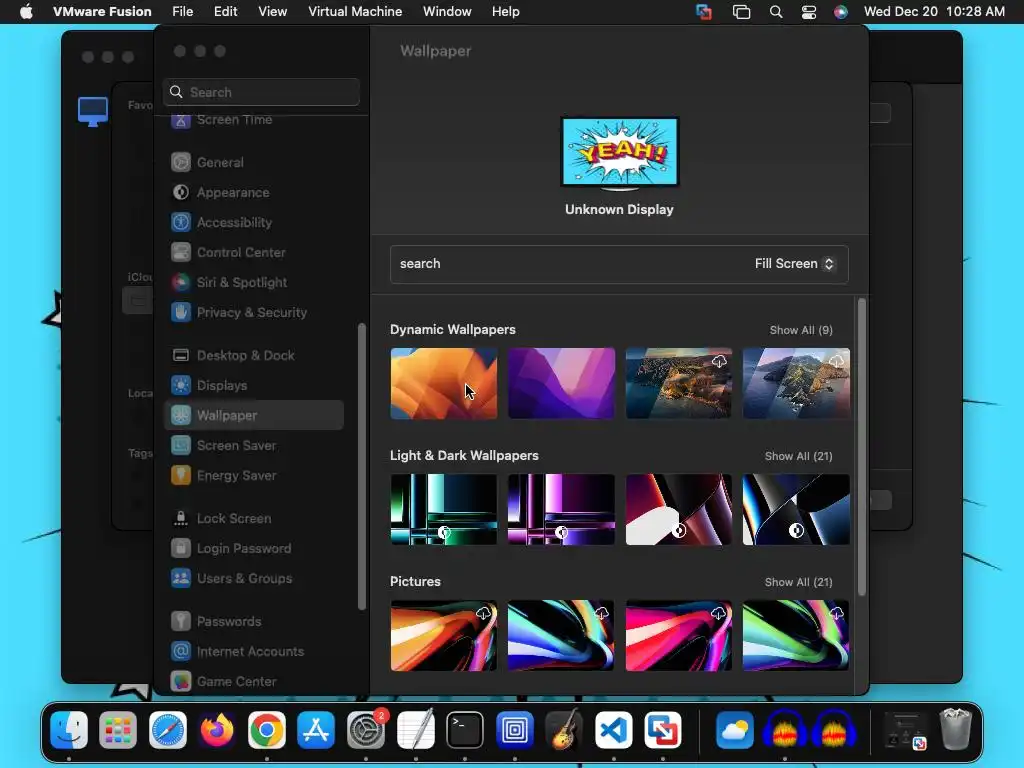1024x768 pixels.
Task: Select the purple grid Light & Dark wallpaper
Action: coord(562,509)
